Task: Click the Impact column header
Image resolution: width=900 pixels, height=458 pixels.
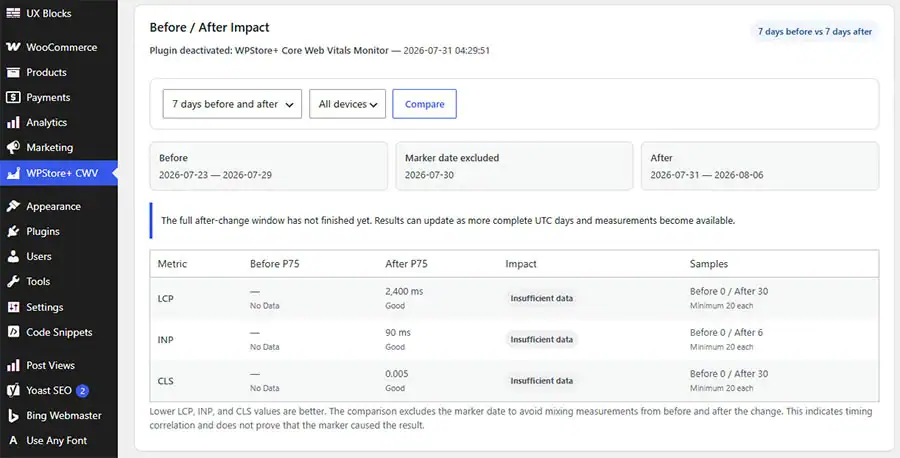Action: 521,264
